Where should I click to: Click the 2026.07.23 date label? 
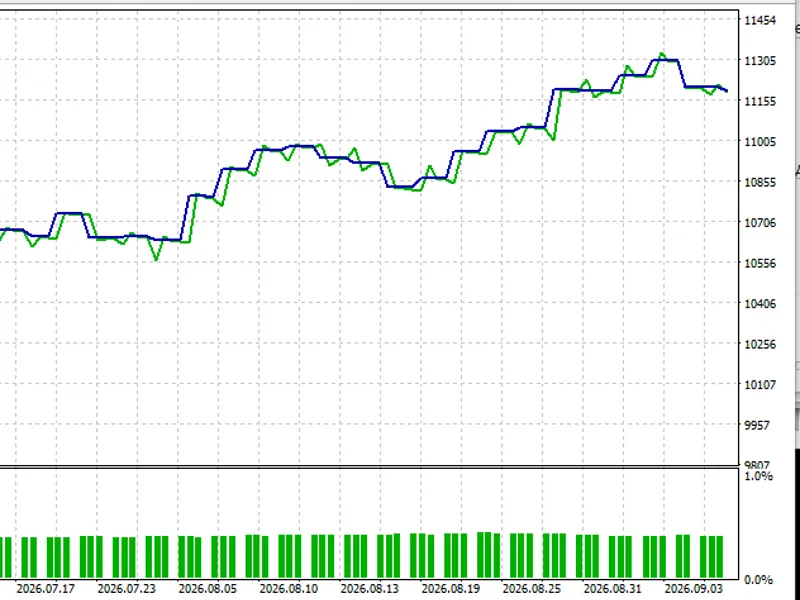pyautogui.click(x=127, y=589)
